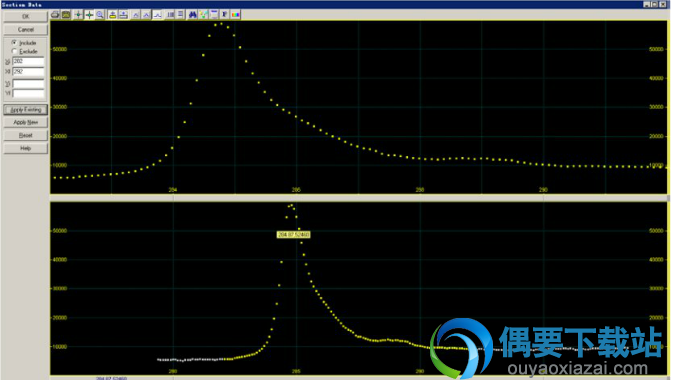Click the first X range input field
This screenshot has height=380, width=673.
(x=28, y=61)
